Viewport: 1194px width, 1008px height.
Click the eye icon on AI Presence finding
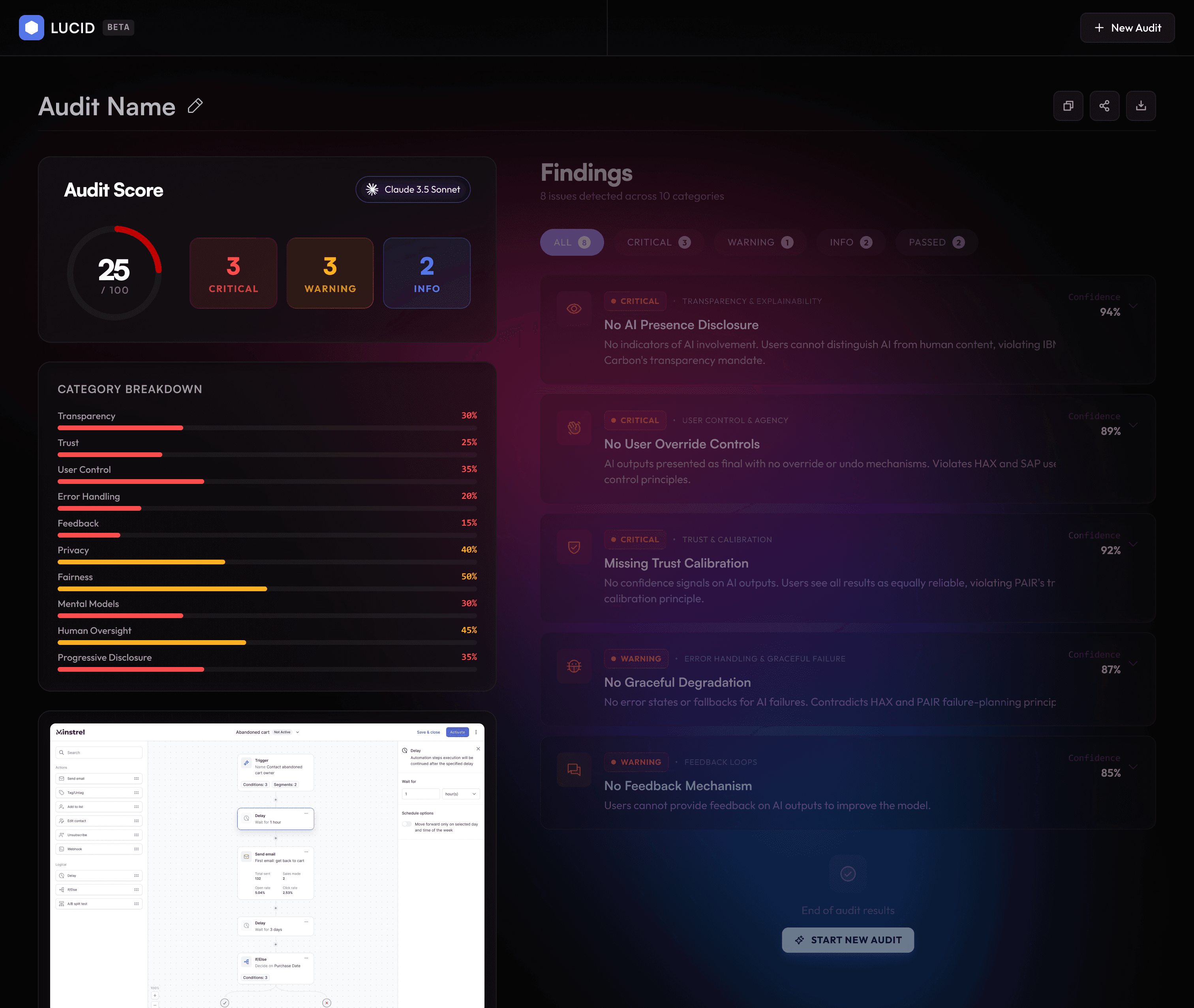tap(574, 309)
